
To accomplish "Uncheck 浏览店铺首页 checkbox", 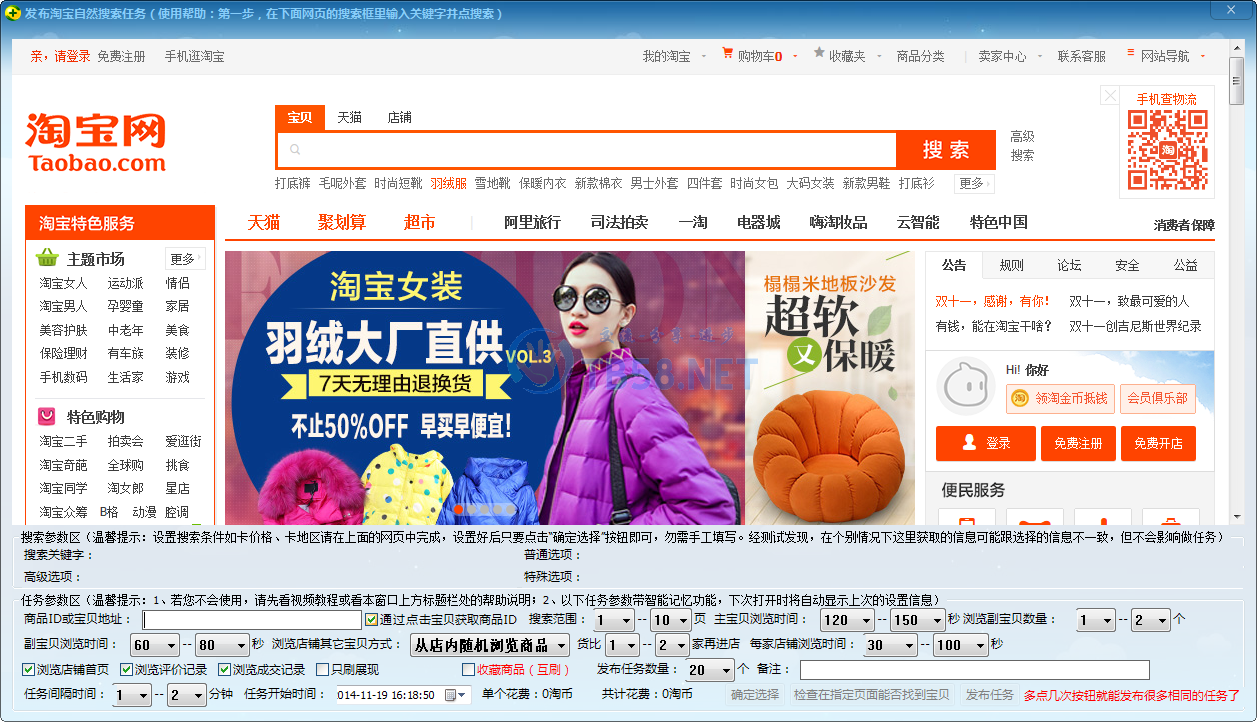I will pos(28,669).
